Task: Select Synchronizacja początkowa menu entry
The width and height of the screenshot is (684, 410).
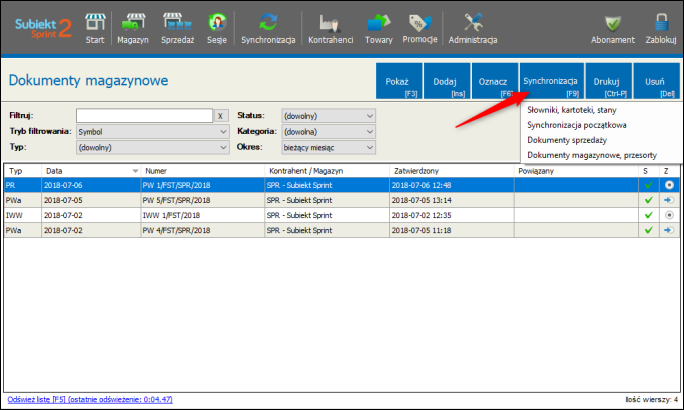Action: (x=577, y=125)
